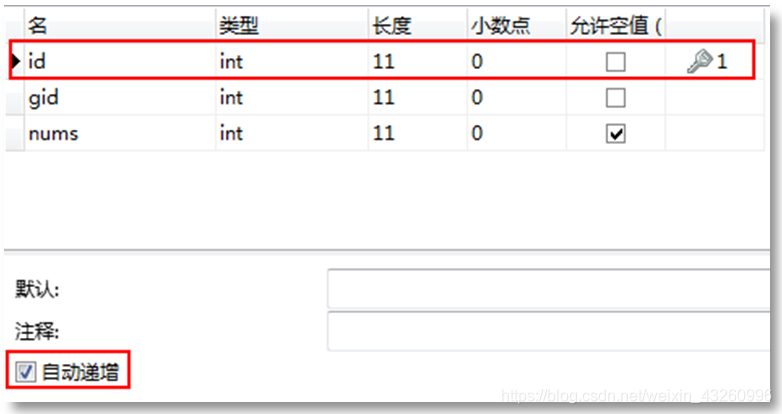Click the 允许空值 column header
The width and height of the screenshot is (782, 414).
pyautogui.click(x=615, y=25)
